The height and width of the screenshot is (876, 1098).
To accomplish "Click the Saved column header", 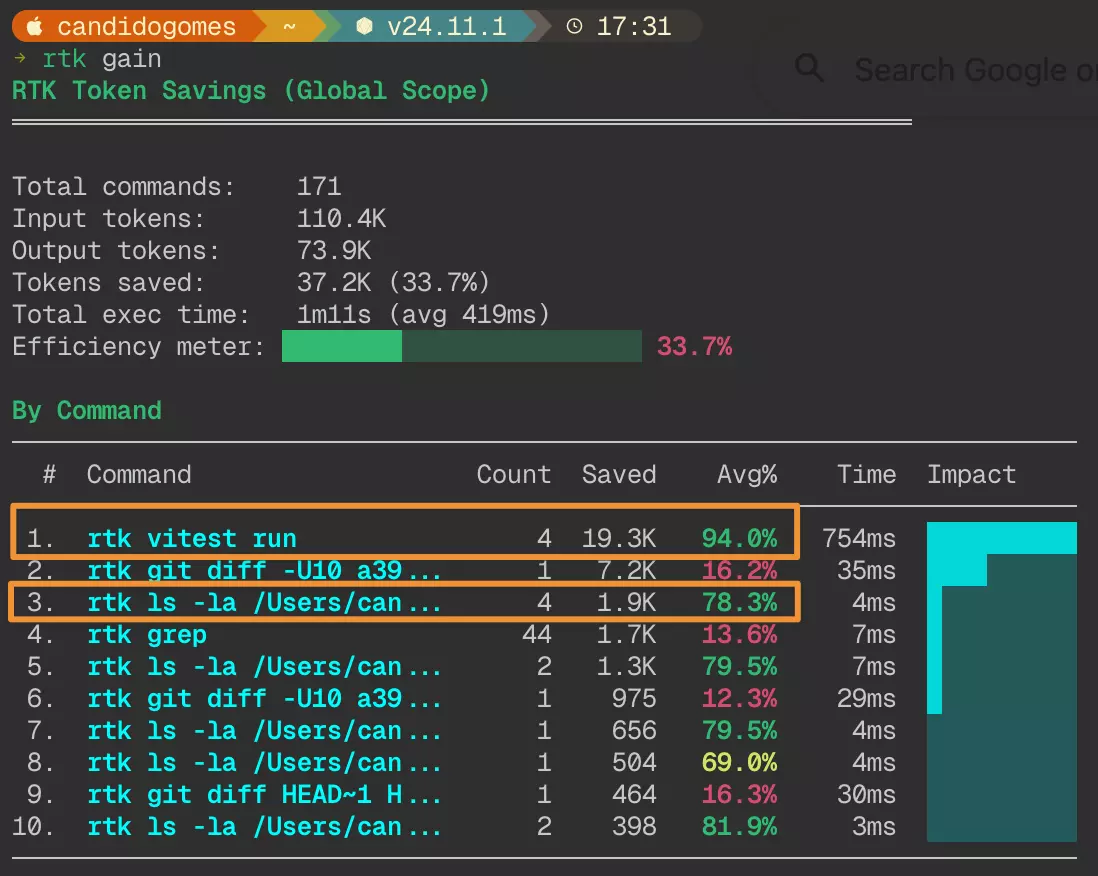I will coord(619,474).
